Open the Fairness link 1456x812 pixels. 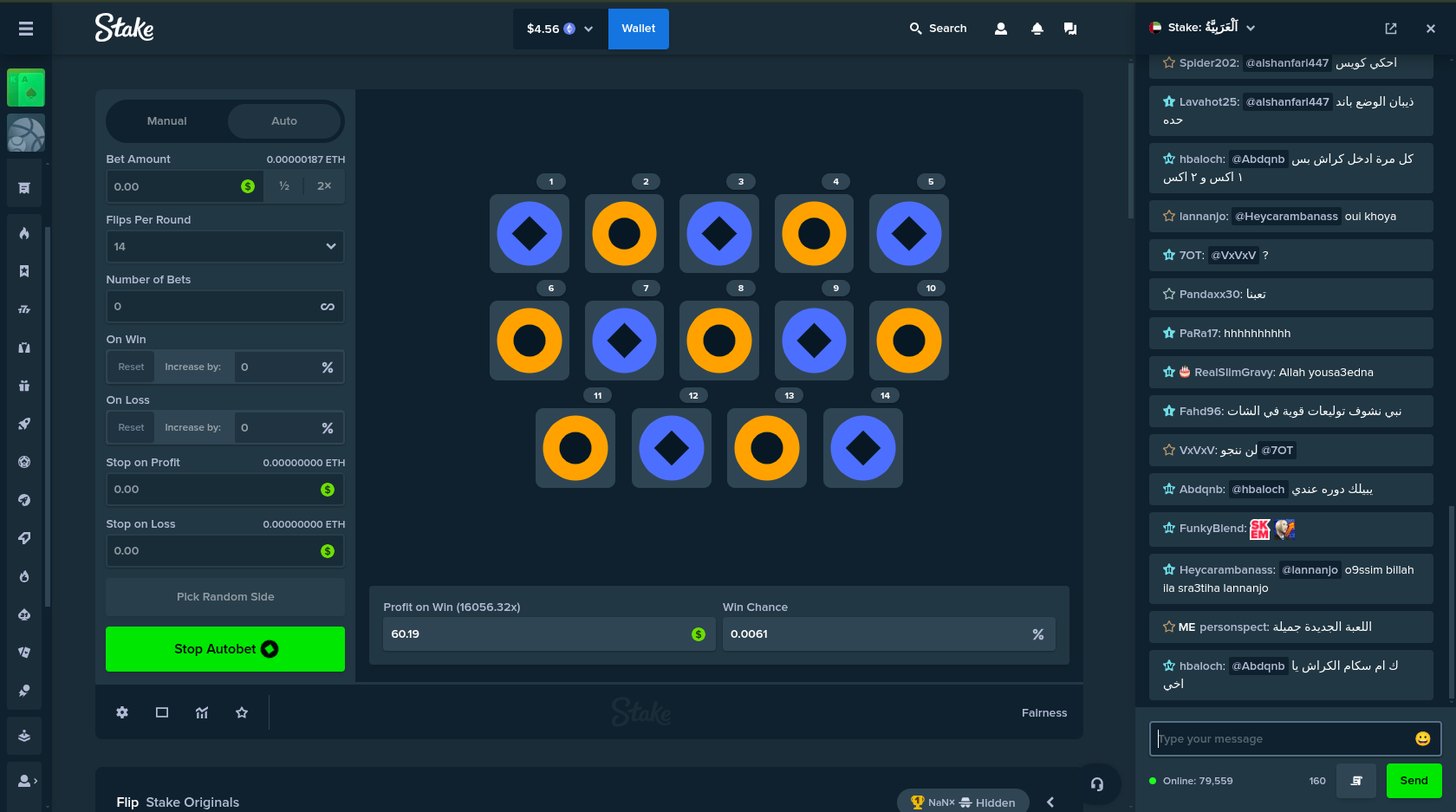point(1043,712)
